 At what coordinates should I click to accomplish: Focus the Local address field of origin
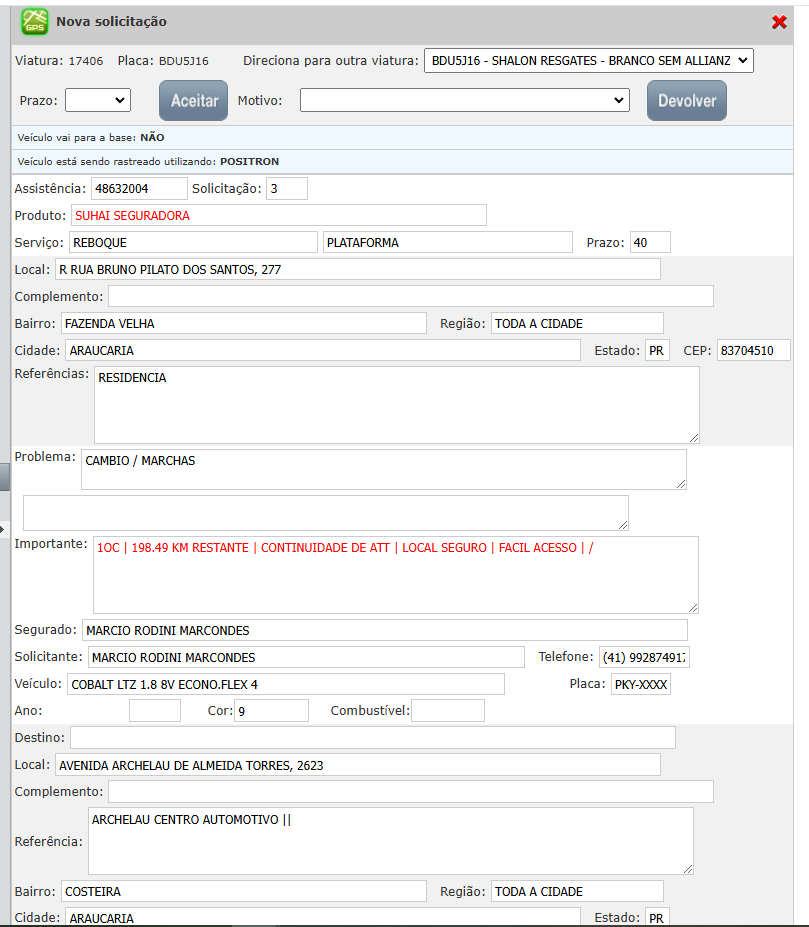[358, 269]
